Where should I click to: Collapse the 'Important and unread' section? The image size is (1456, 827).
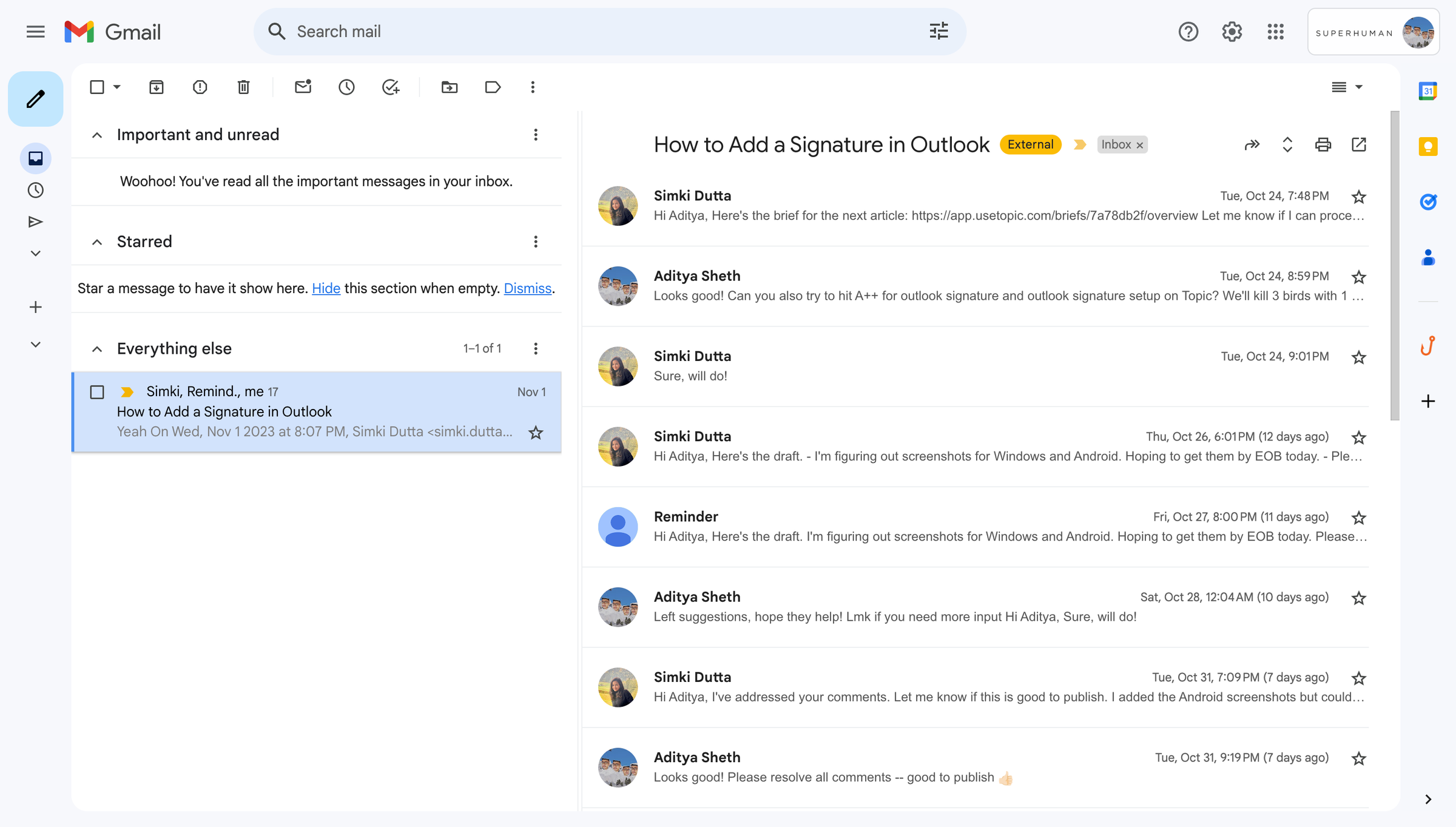(97, 135)
